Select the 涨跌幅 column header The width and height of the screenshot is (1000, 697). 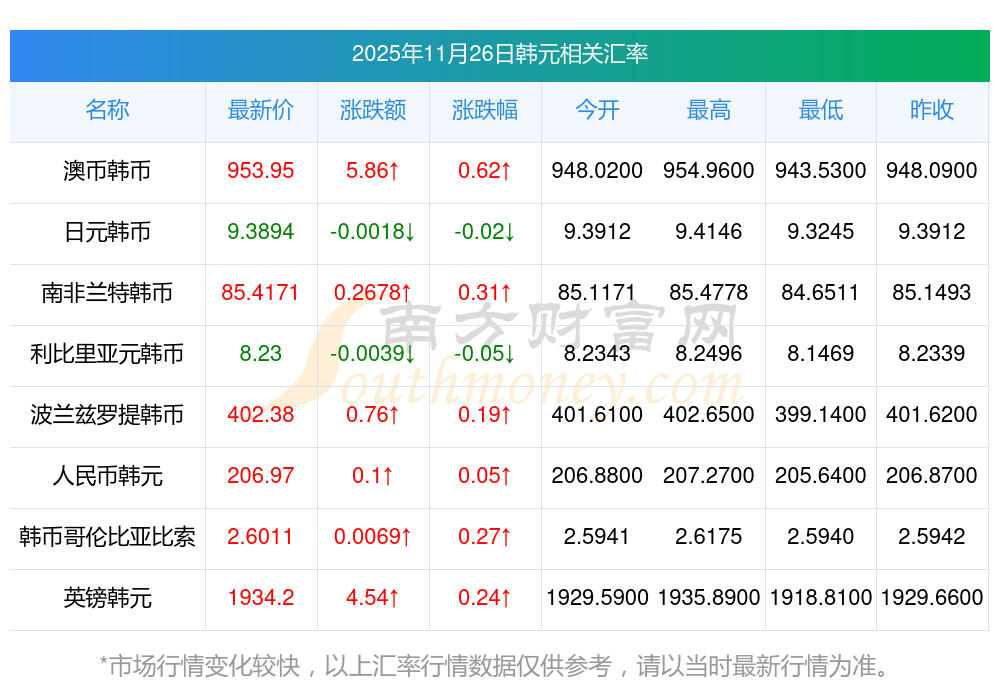click(485, 111)
